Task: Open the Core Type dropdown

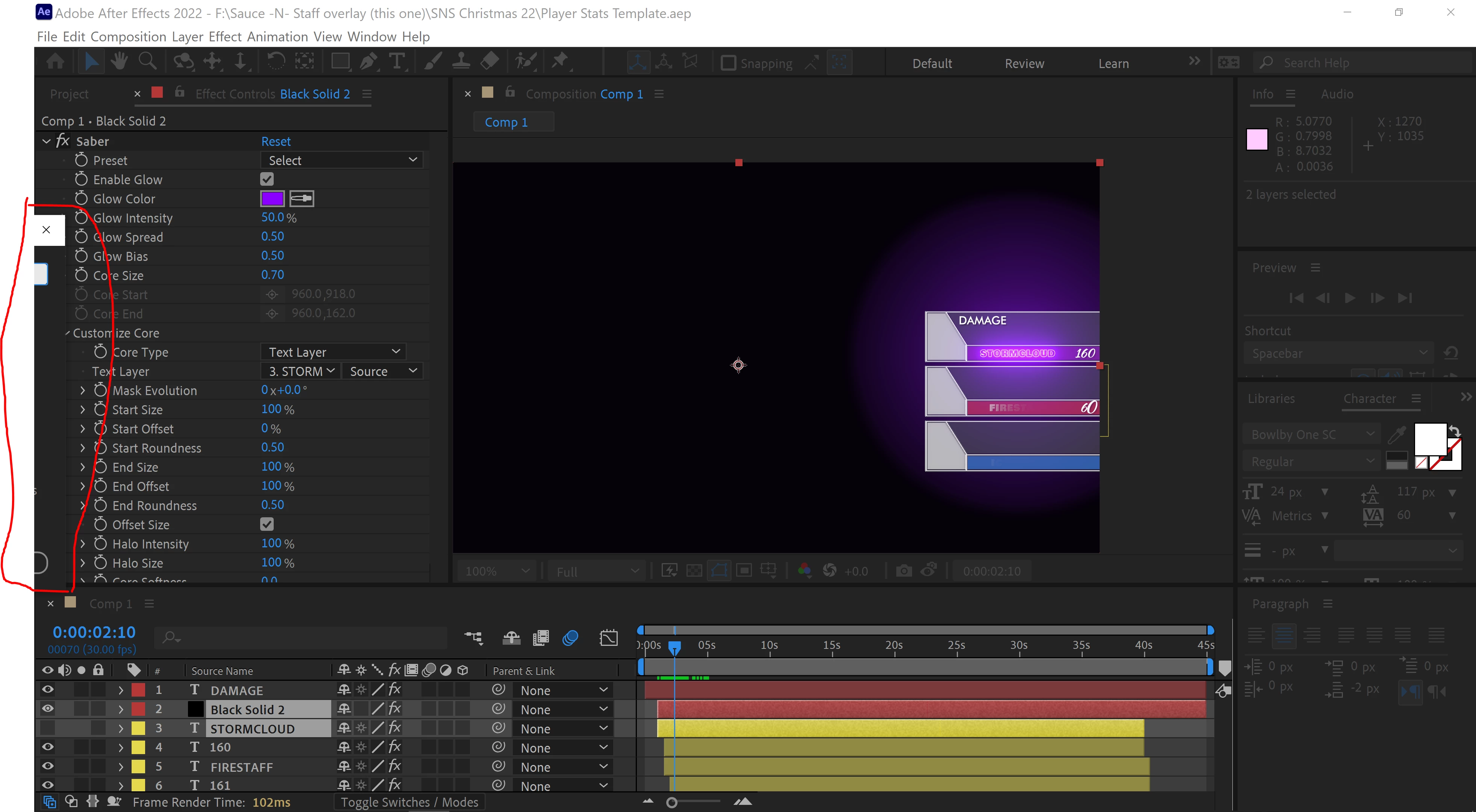Action: 333,352
